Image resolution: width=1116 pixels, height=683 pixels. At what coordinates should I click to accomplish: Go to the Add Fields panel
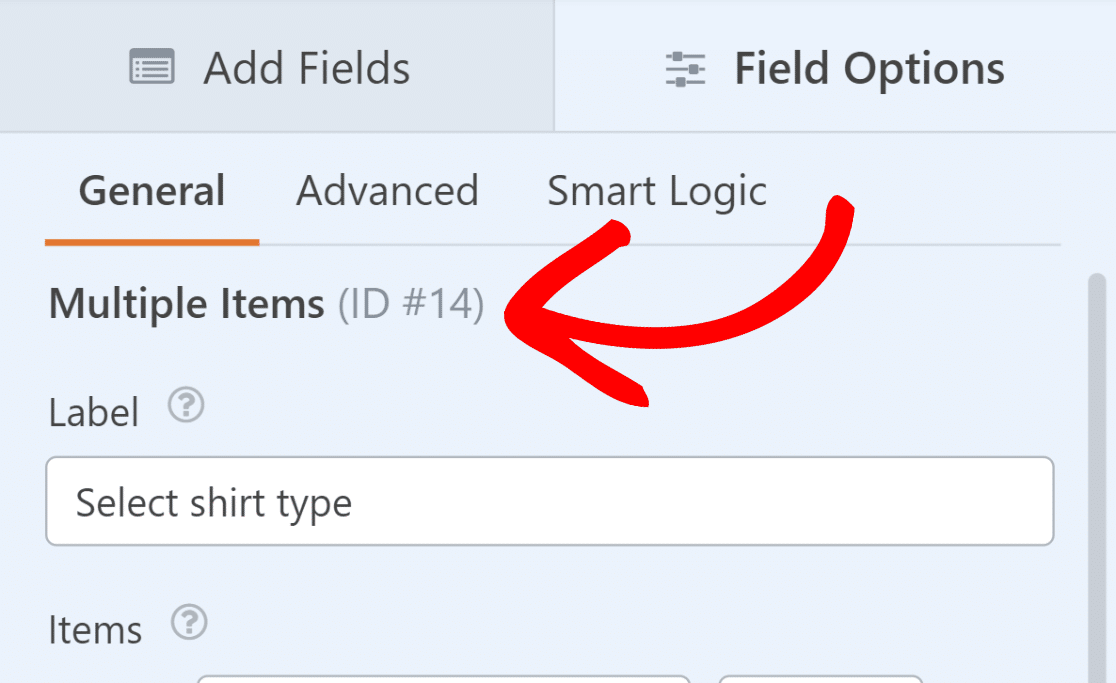pos(277,65)
